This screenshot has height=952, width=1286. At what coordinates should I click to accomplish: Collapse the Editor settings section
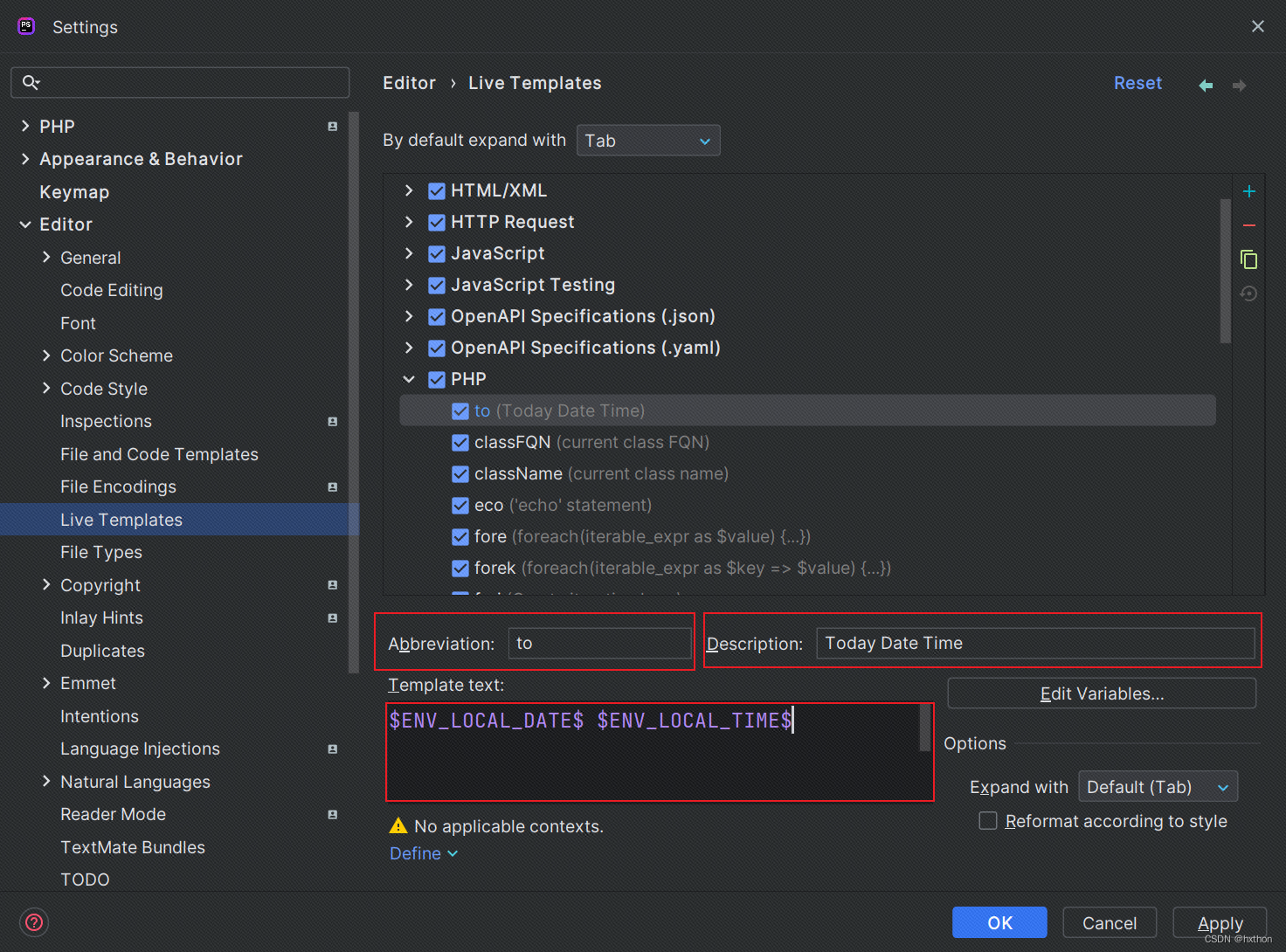pyautogui.click(x=25, y=224)
